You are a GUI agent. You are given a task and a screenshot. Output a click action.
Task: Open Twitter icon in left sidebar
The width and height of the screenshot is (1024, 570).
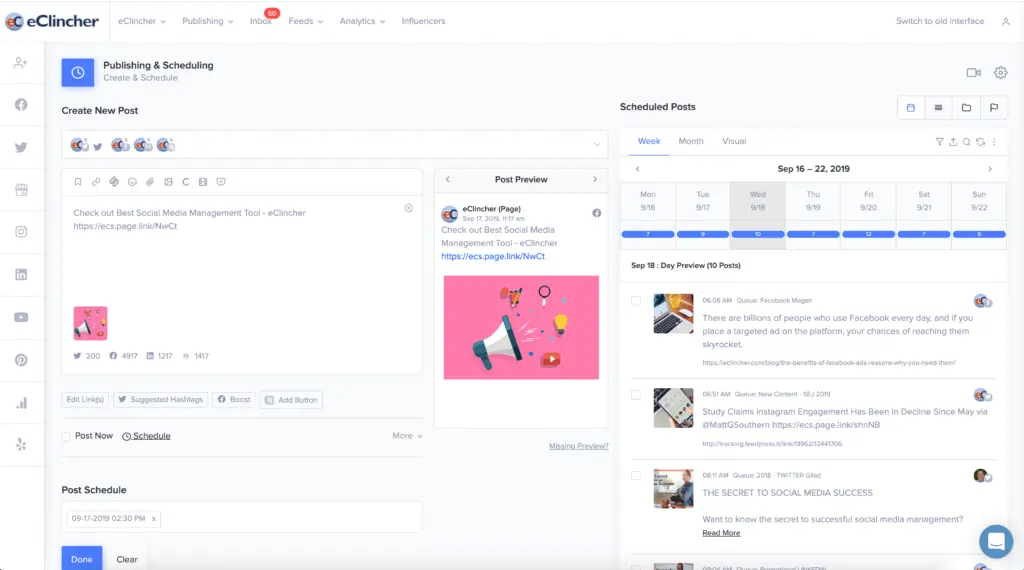coord(21,147)
